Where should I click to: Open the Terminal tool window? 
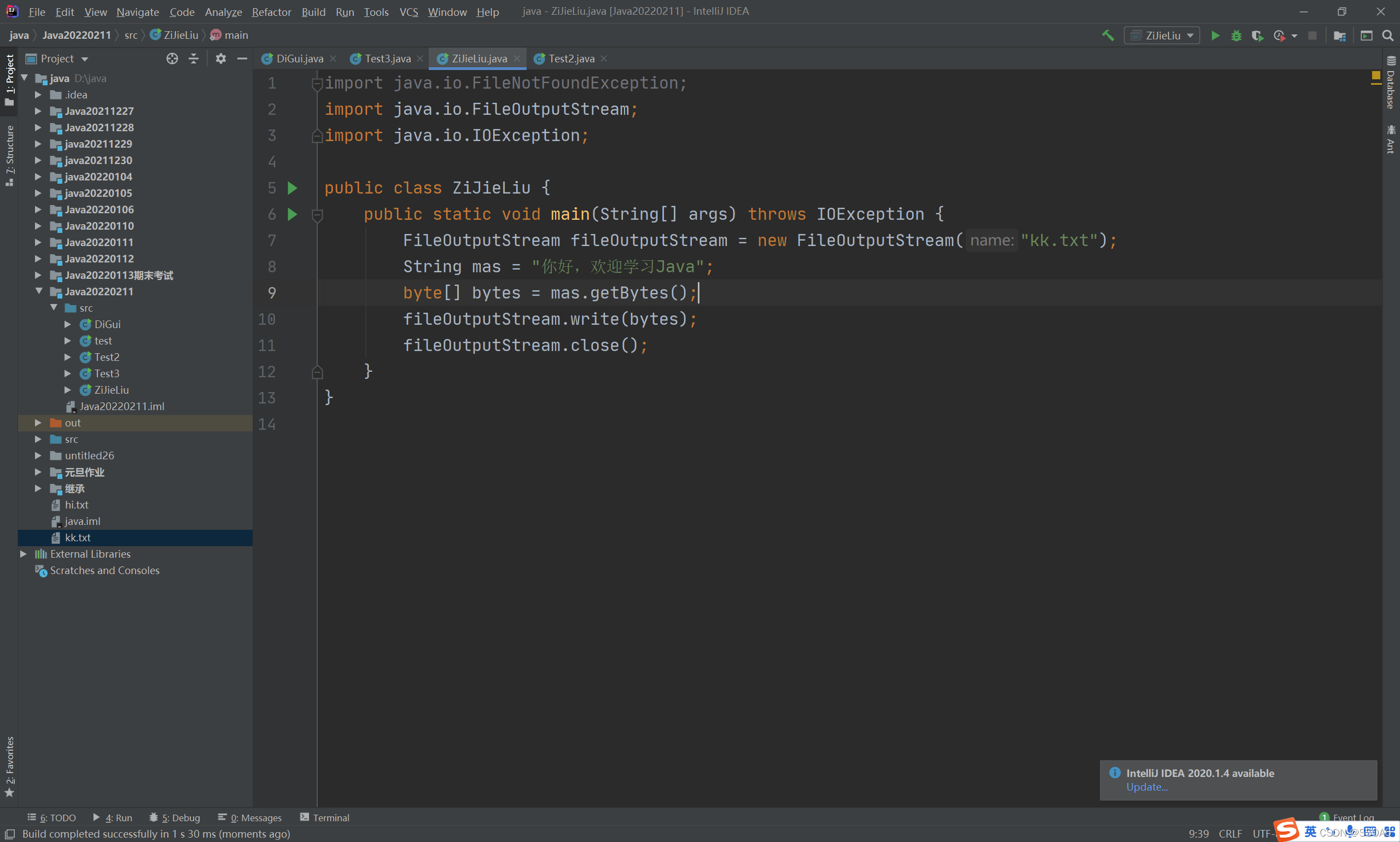[x=325, y=817]
